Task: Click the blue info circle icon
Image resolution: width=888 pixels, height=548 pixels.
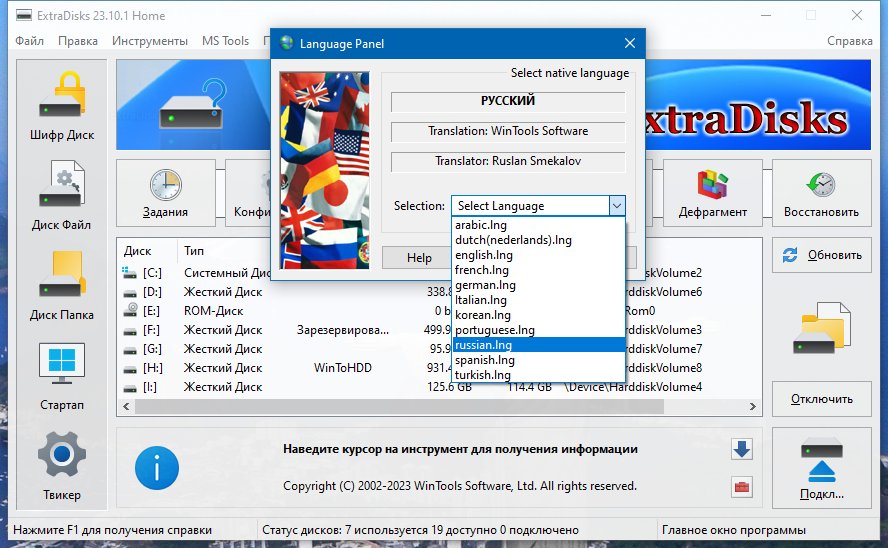Action: pos(157,468)
